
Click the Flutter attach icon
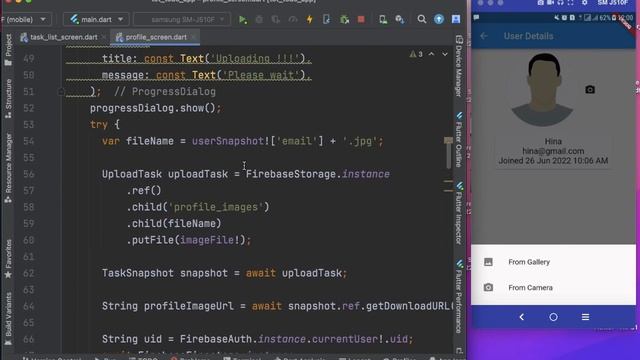point(327,20)
